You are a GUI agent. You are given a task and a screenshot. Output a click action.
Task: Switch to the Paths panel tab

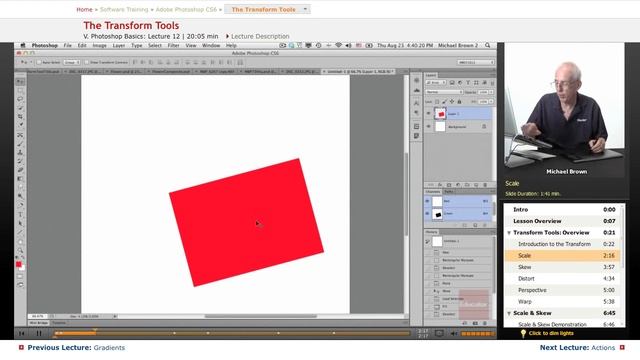coord(449,191)
